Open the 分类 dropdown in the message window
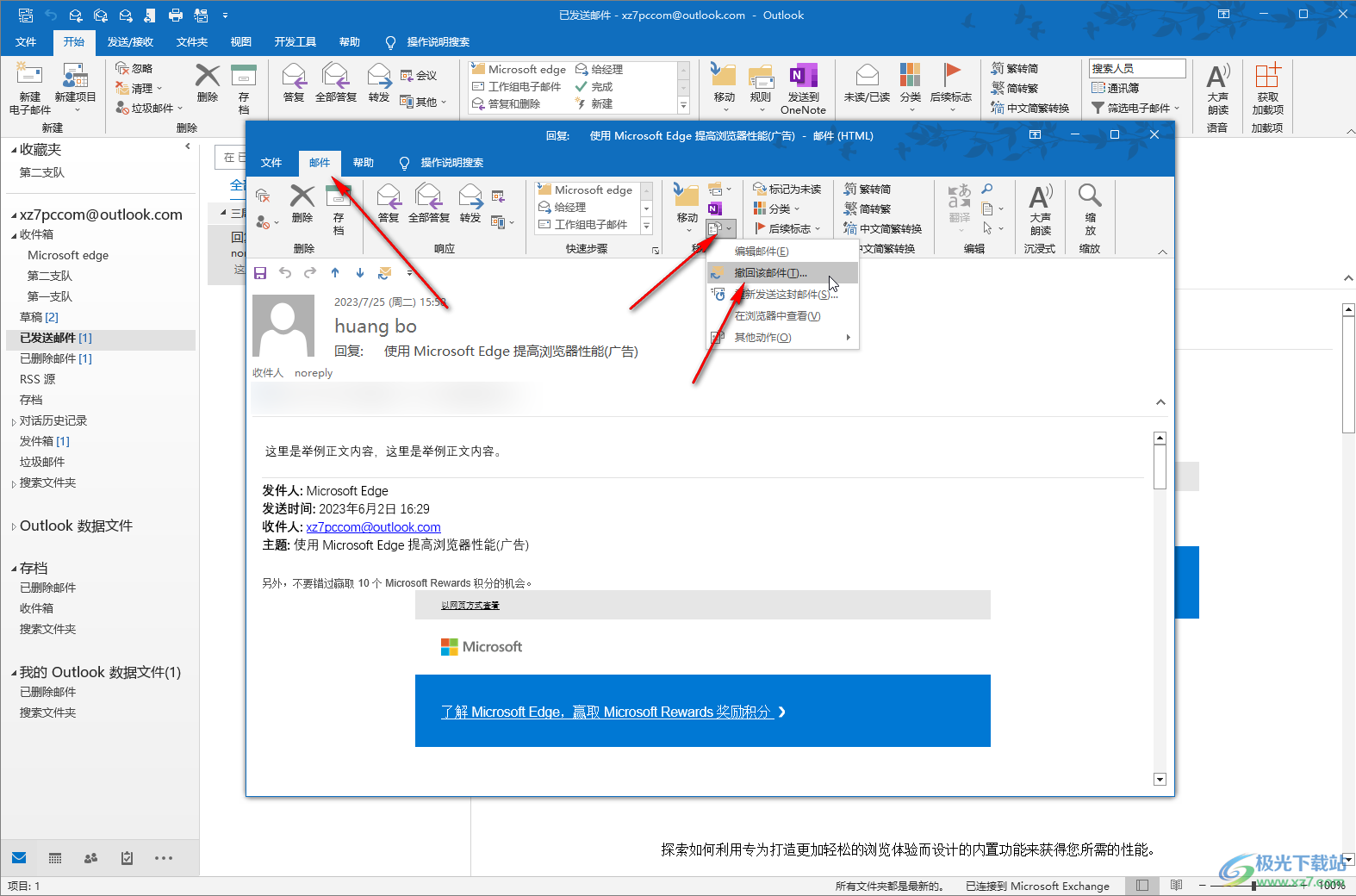 coord(777,208)
